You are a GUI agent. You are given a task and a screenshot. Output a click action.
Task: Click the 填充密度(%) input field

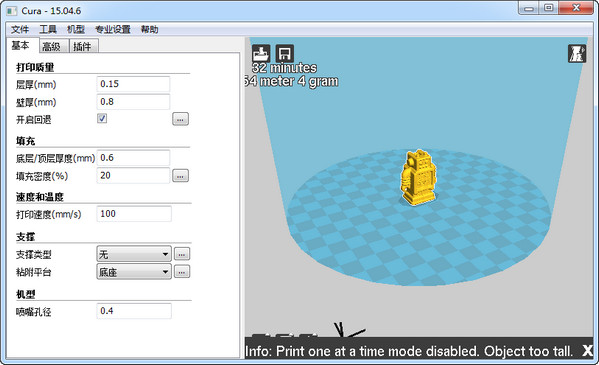[133, 176]
